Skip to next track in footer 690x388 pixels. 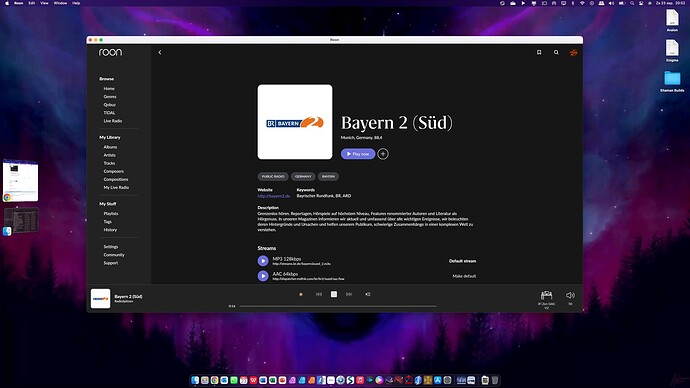pos(349,294)
